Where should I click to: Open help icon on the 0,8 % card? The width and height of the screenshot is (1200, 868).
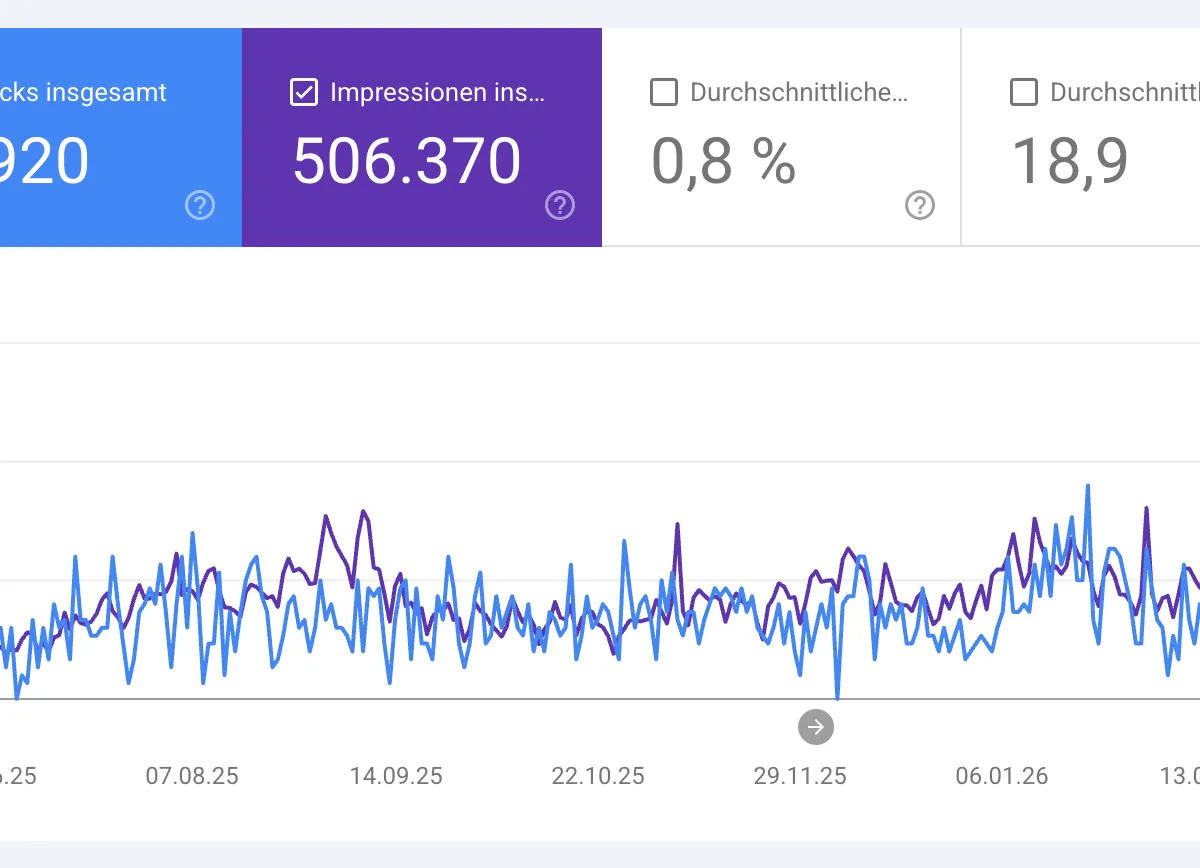[920, 206]
